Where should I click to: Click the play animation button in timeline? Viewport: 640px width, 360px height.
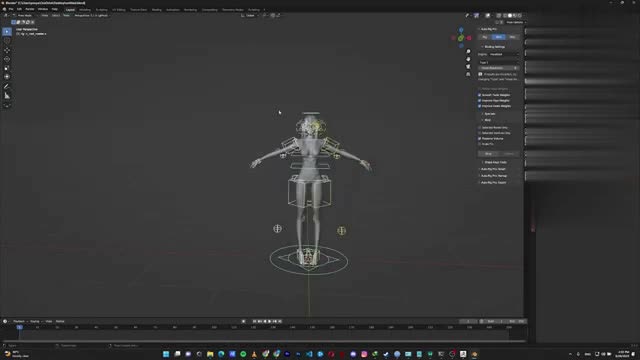pos(269,322)
